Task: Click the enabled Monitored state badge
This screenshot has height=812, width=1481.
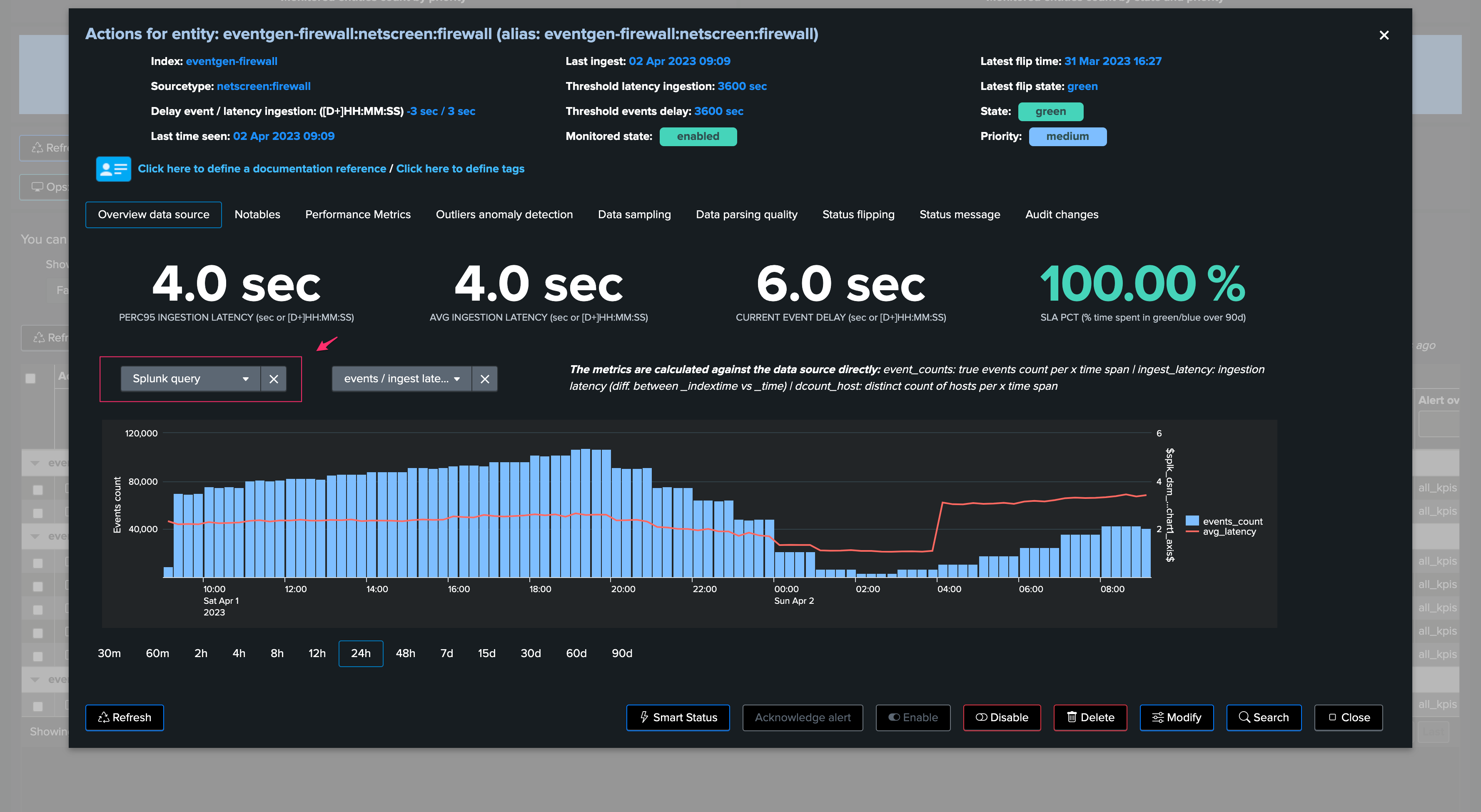Action: point(698,136)
